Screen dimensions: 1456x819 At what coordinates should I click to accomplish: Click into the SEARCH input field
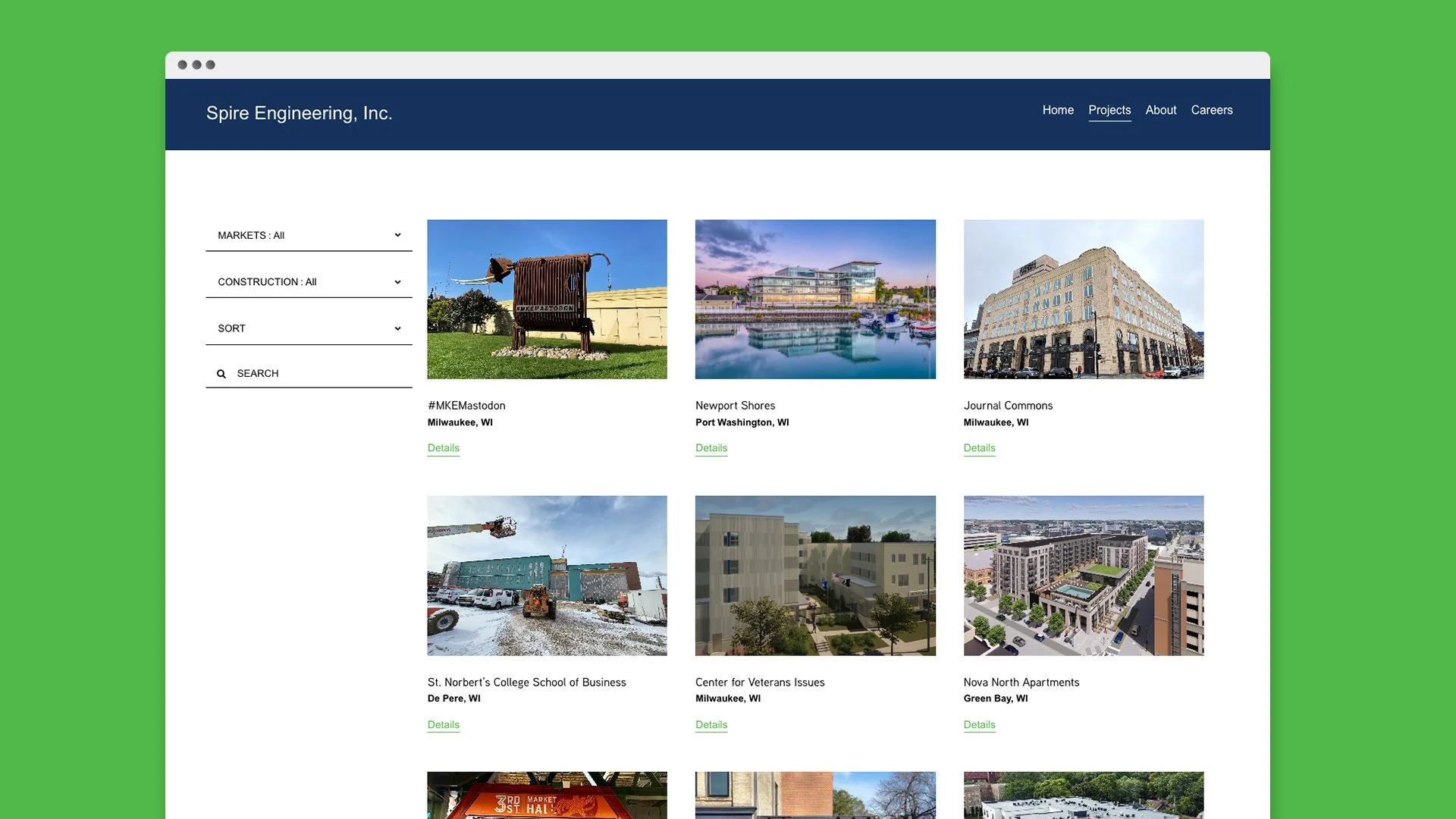coord(318,373)
